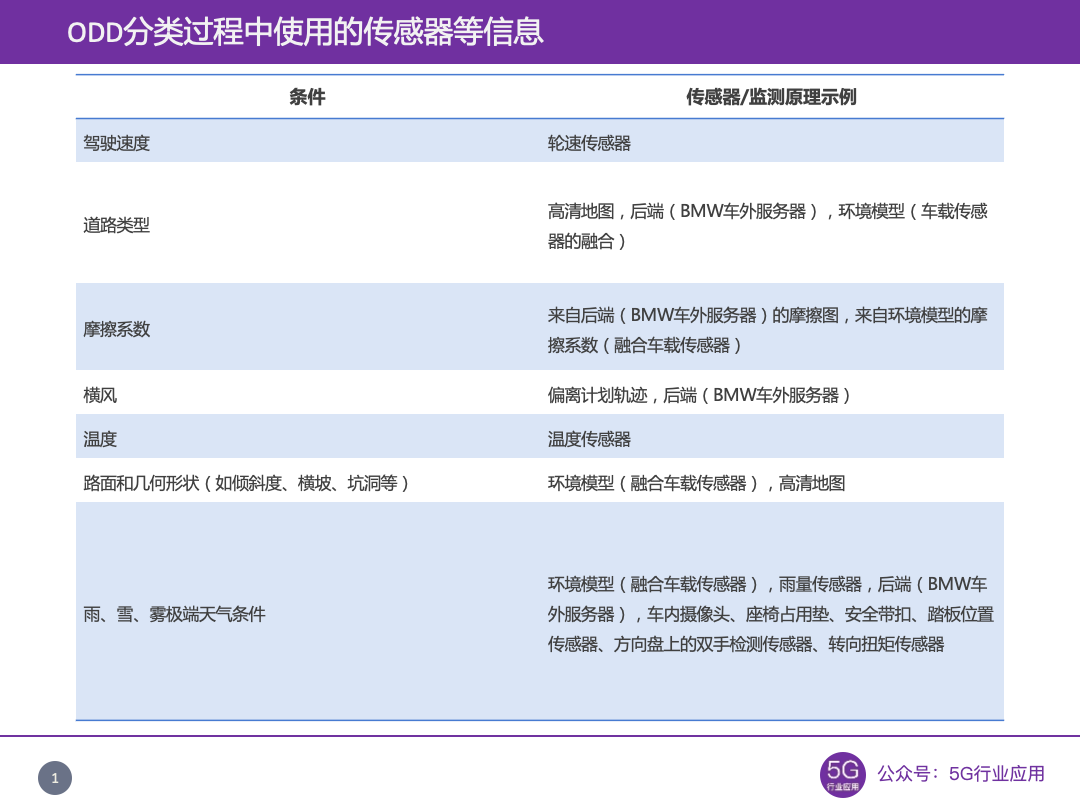The height and width of the screenshot is (810, 1080).
Task: Select the slide title ODD分类过程中使用的传感器等信息
Action: [305, 32]
